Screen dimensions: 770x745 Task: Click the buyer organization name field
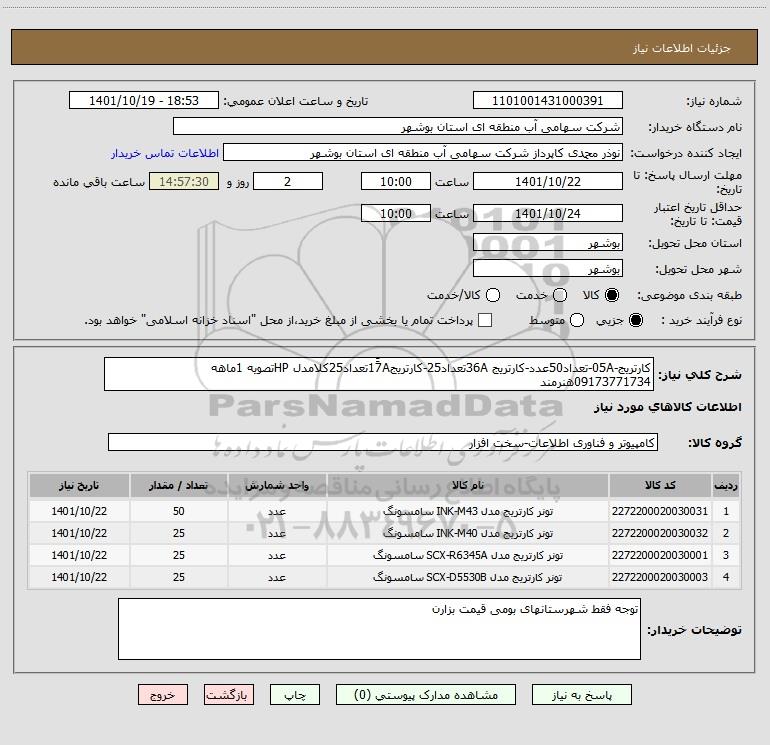pos(398,127)
